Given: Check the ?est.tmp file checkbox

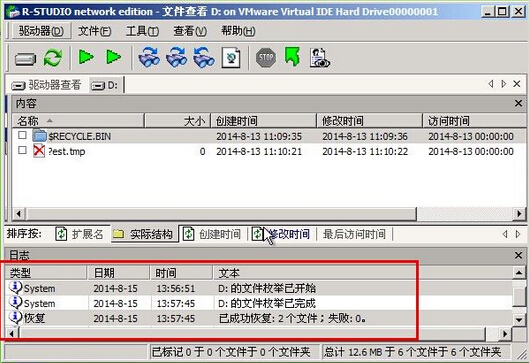Looking at the screenshot, I should point(22,150).
